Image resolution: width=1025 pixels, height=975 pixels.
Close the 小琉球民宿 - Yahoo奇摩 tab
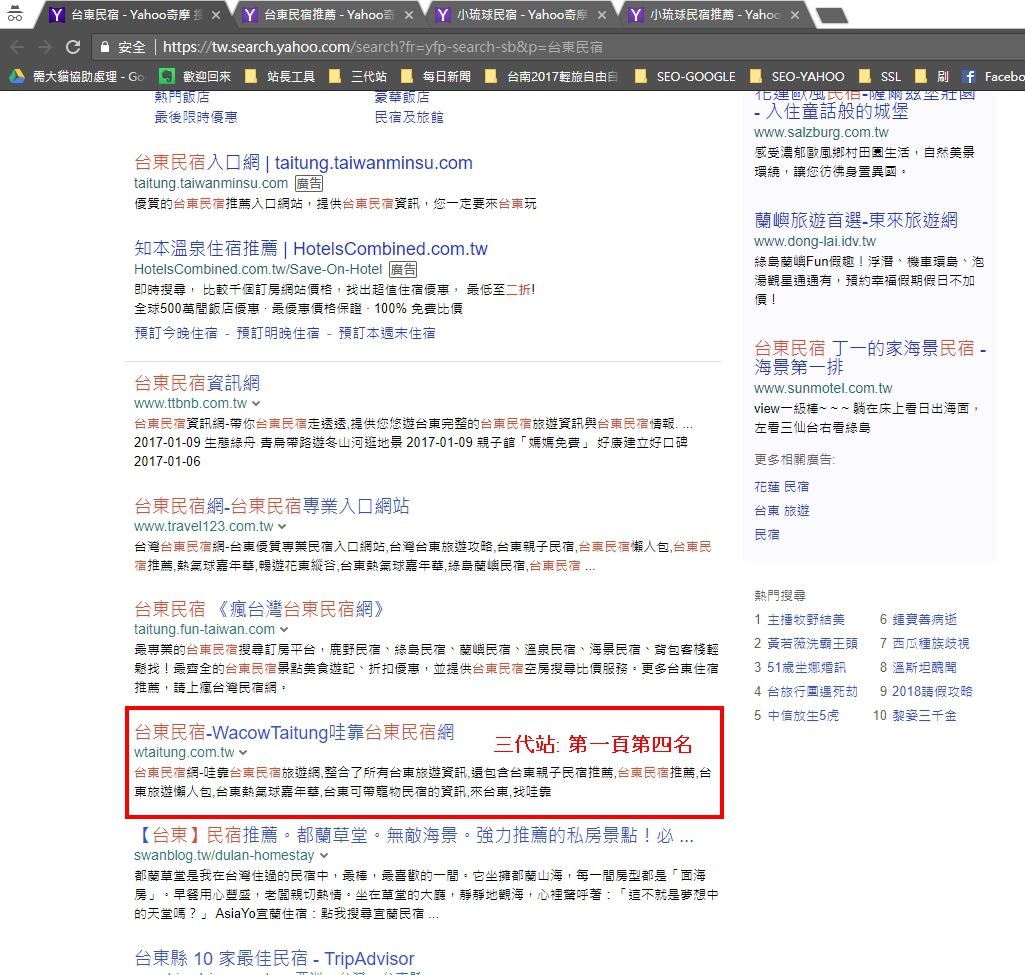coord(601,15)
